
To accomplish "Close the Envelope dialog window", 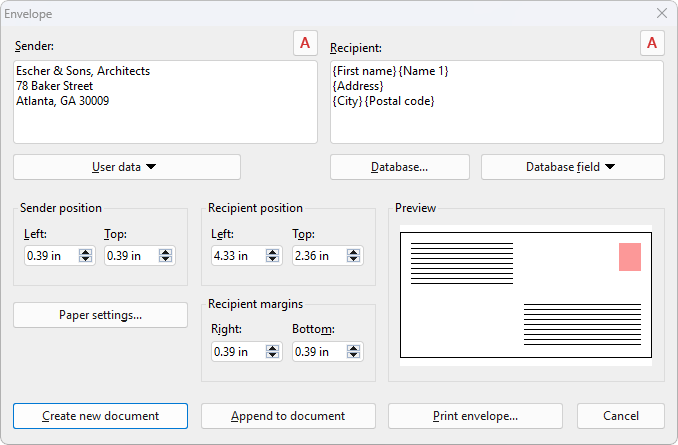I will click(x=662, y=13).
